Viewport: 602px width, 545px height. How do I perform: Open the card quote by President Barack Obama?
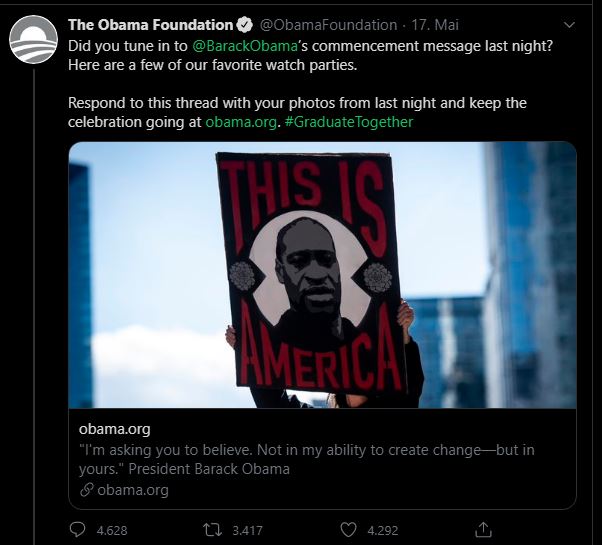click(307, 459)
